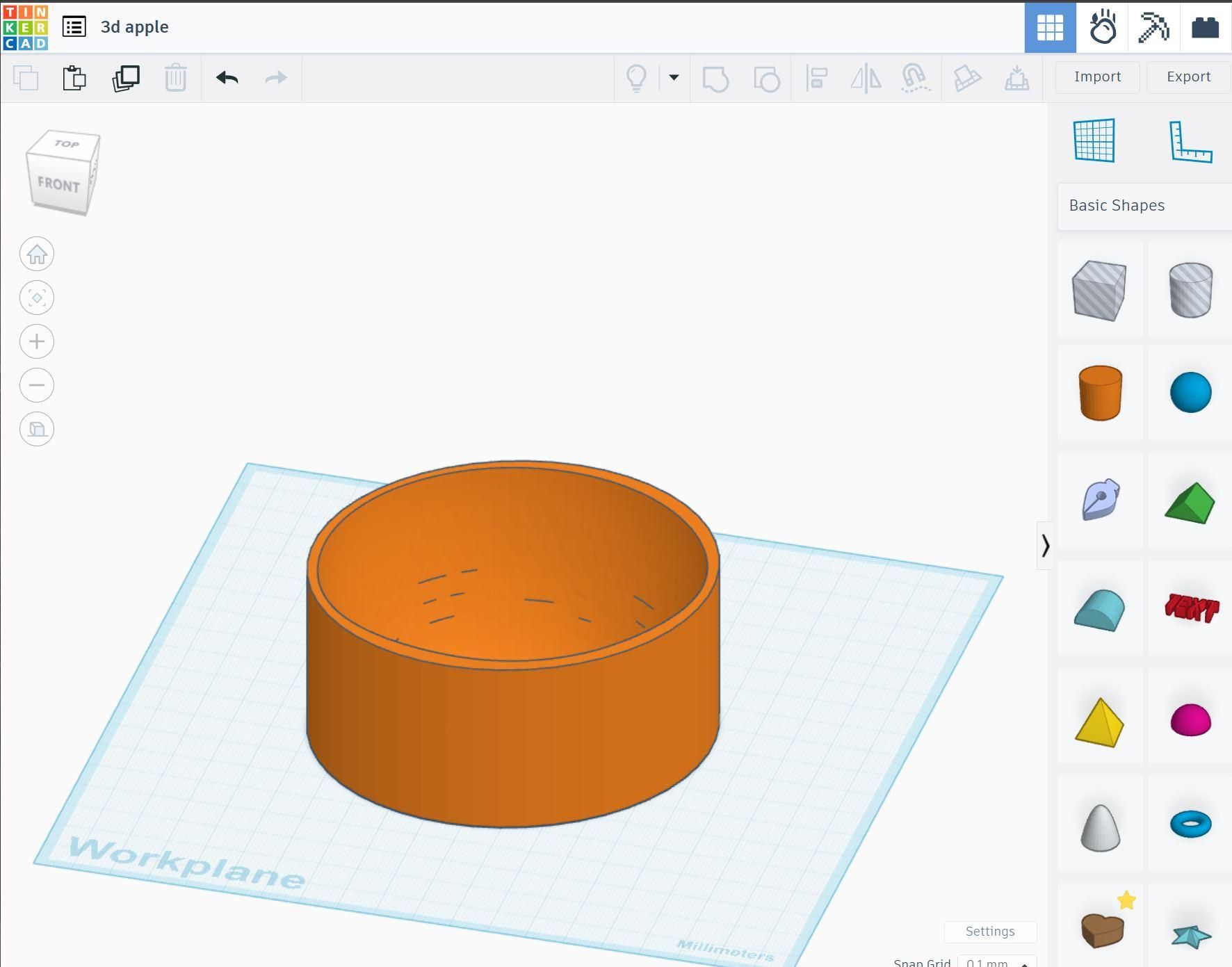
Task: Select the striped Cylinder hole shape
Action: [1190, 291]
